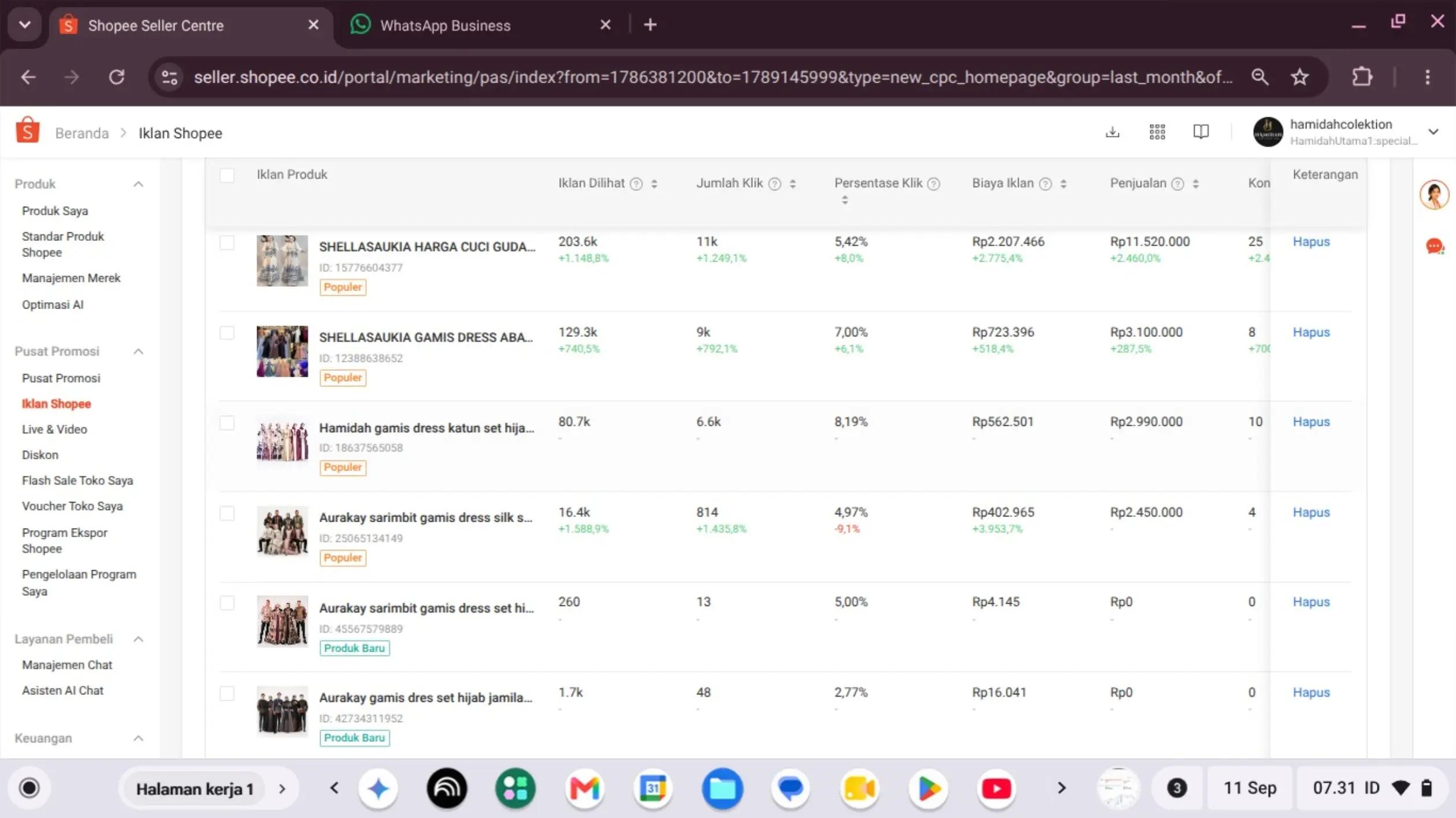Image resolution: width=1456 pixels, height=818 pixels.
Task: Open the browser tab search dropdown
Action: (x=25, y=25)
